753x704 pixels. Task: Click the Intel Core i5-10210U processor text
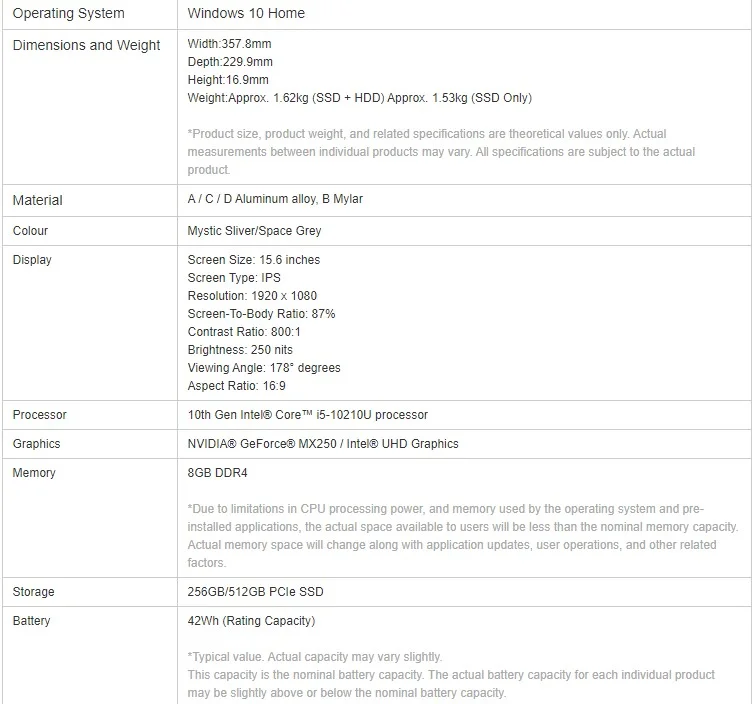tap(308, 415)
